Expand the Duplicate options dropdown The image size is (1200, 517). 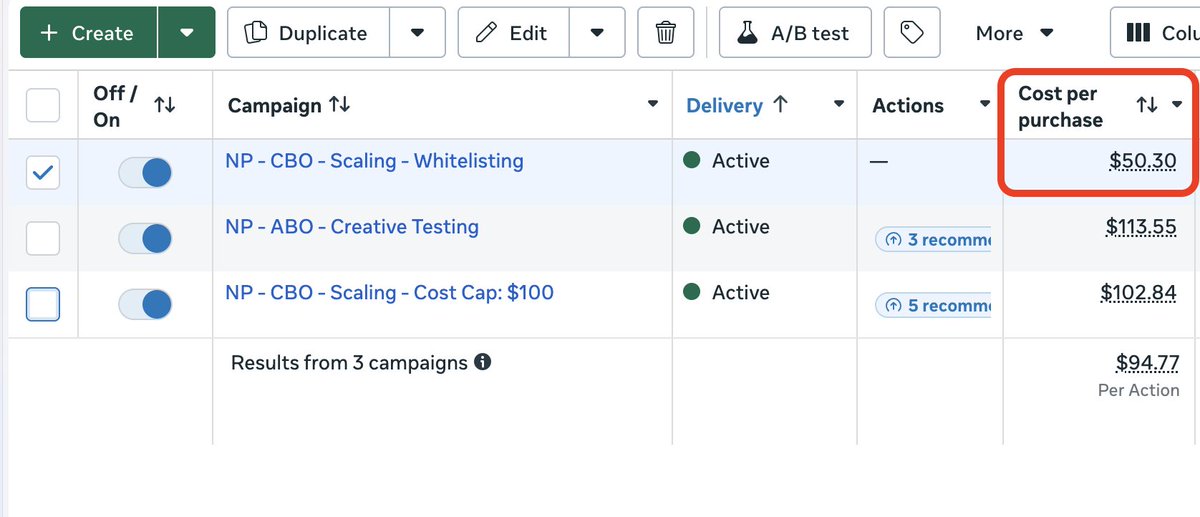click(418, 33)
